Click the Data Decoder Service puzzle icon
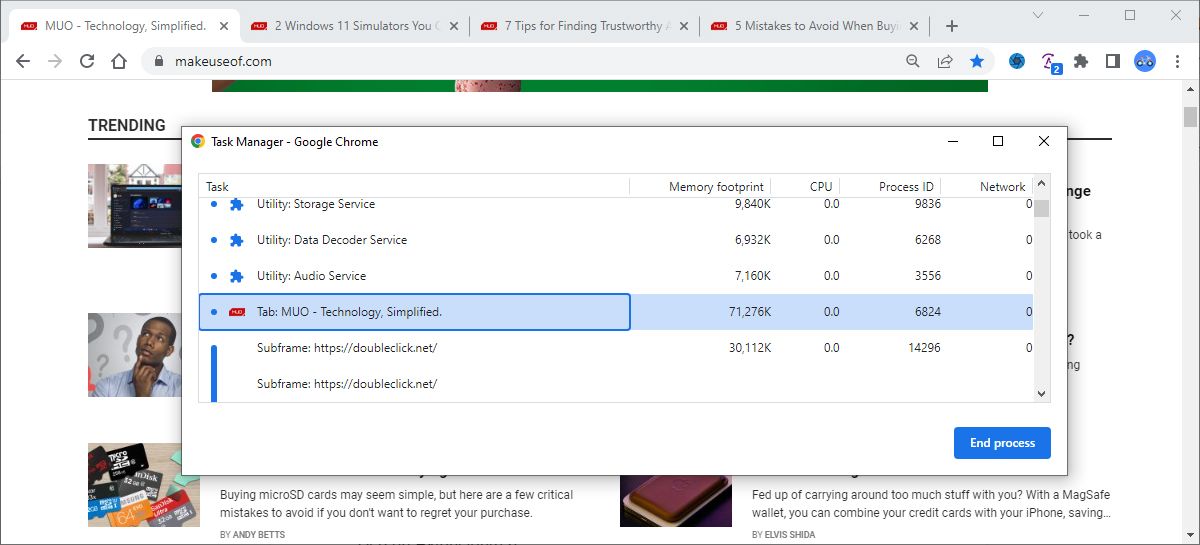This screenshot has width=1200, height=545. point(236,240)
